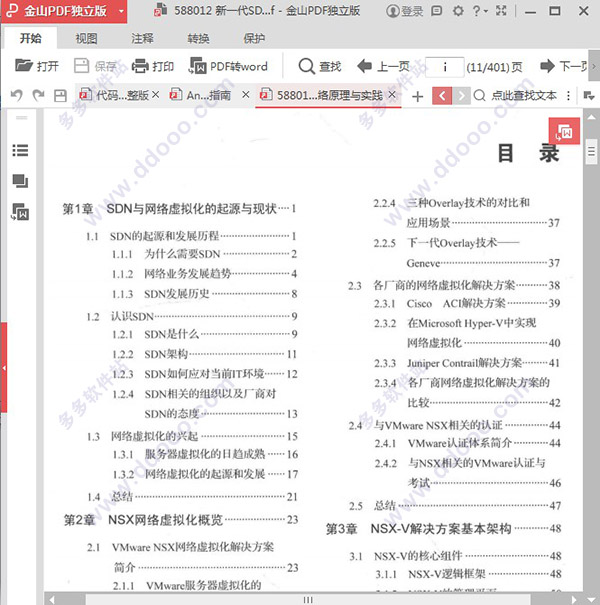600x605 pixels.
Task: Click the vertical scrollbar up arrow
Action: click(591, 117)
